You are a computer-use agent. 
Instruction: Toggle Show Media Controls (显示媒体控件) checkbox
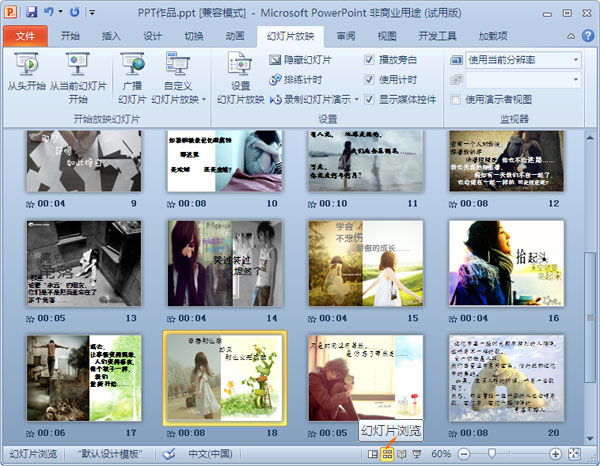point(369,99)
